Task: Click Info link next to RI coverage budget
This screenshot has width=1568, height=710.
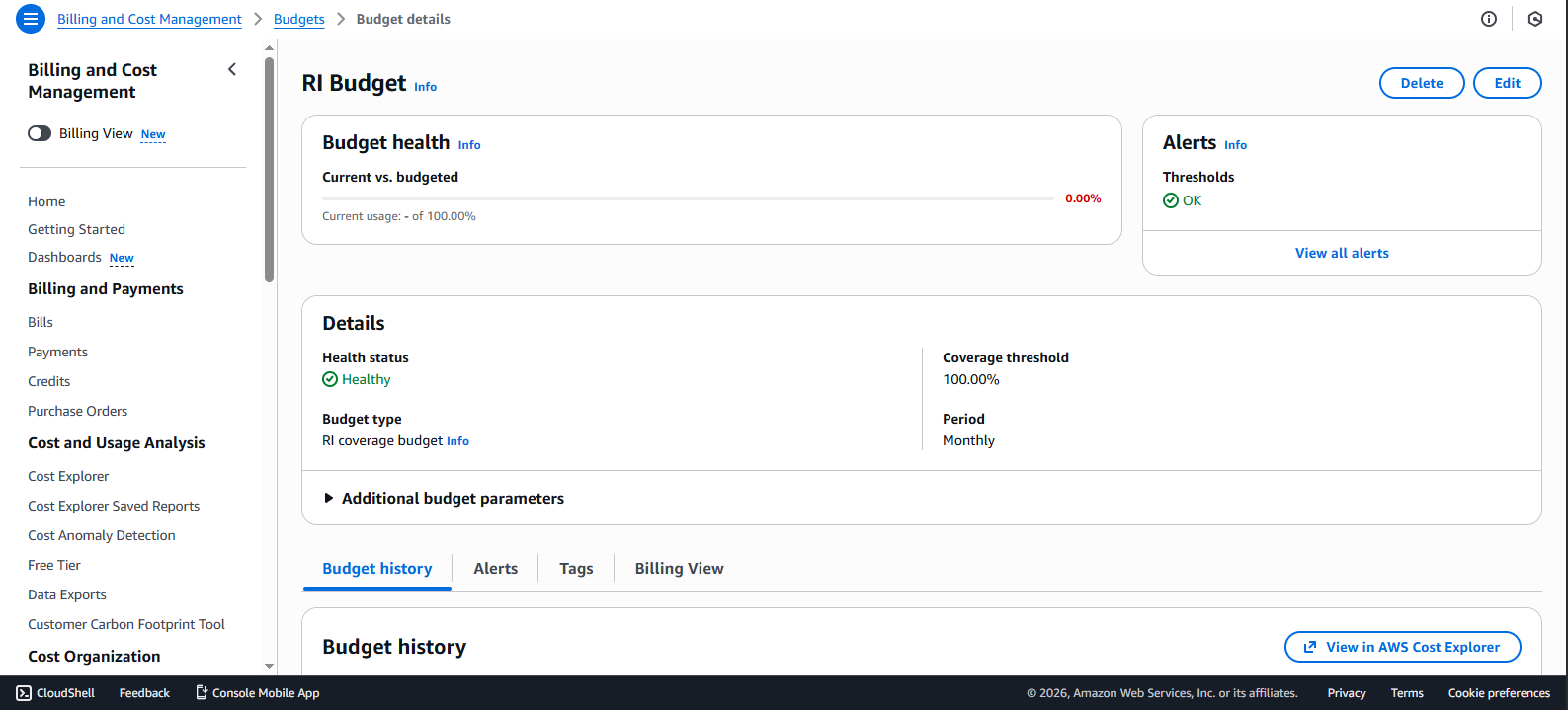Action: 457,441
